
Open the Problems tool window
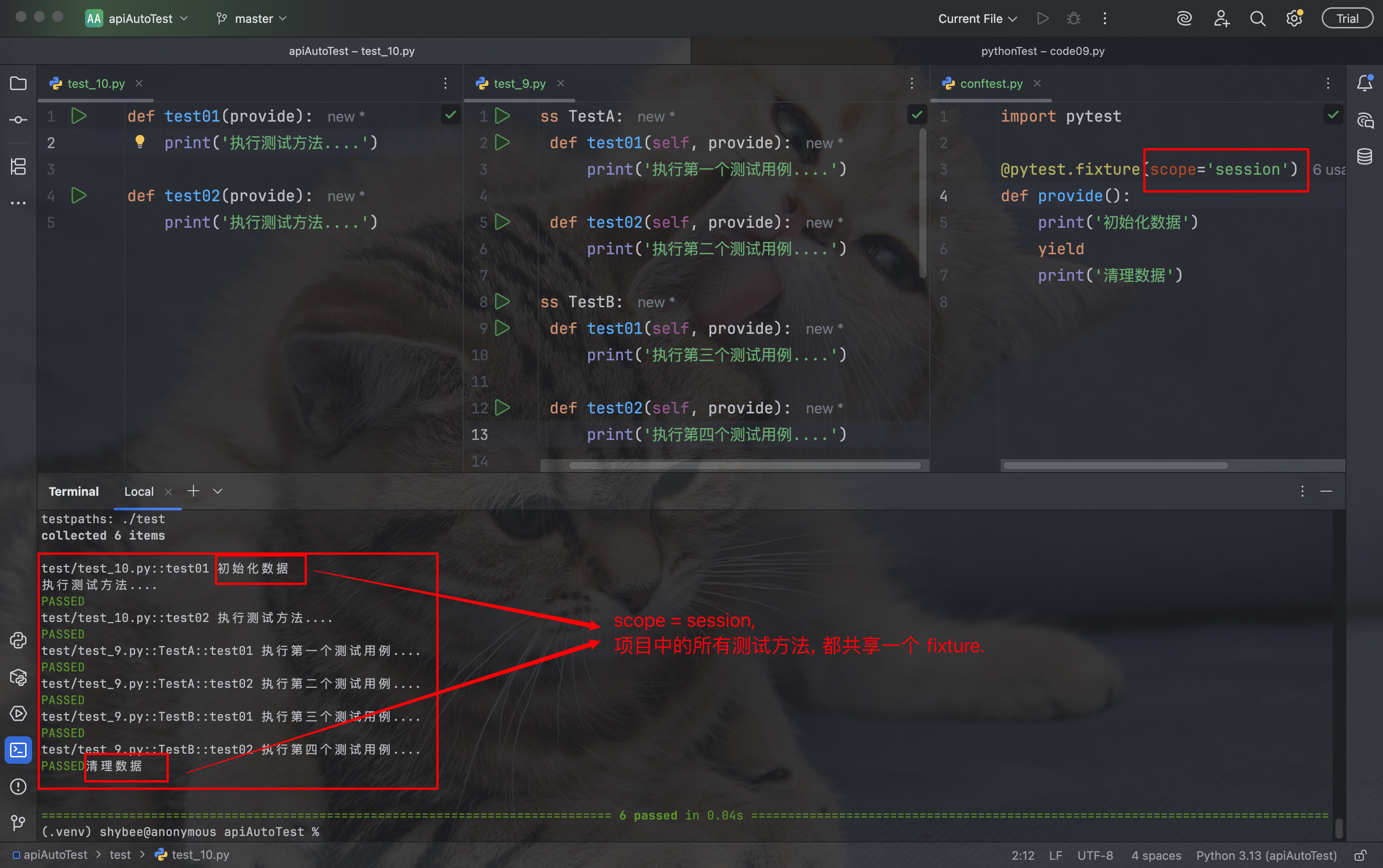pos(18,787)
